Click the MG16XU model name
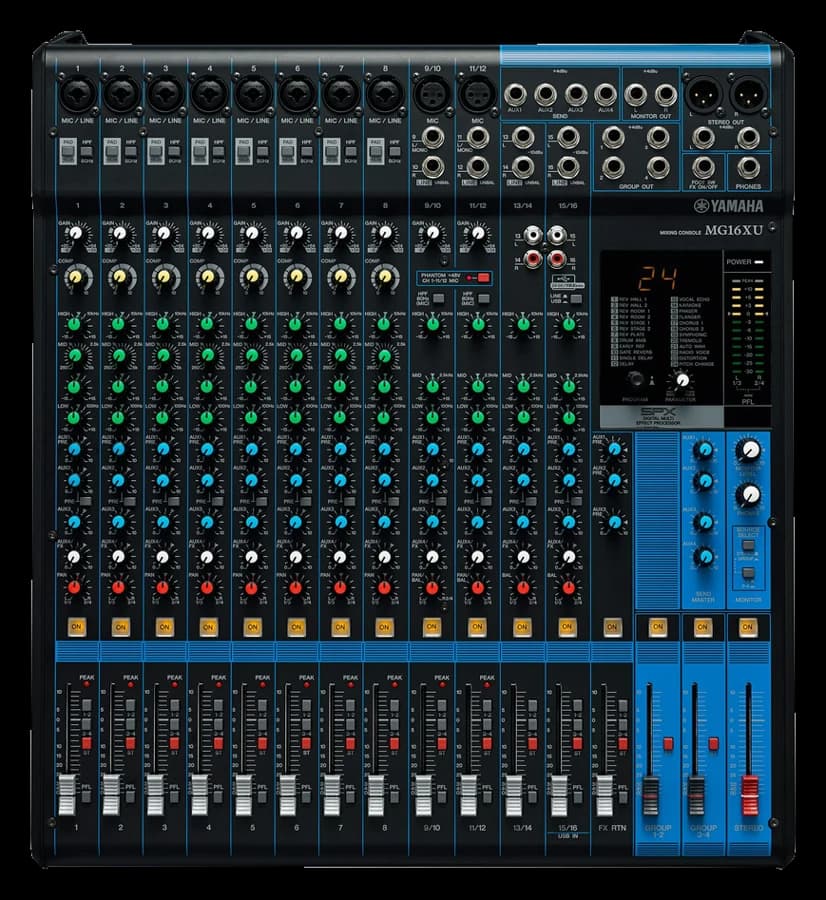This screenshot has width=826, height=900. coord(734,231)
